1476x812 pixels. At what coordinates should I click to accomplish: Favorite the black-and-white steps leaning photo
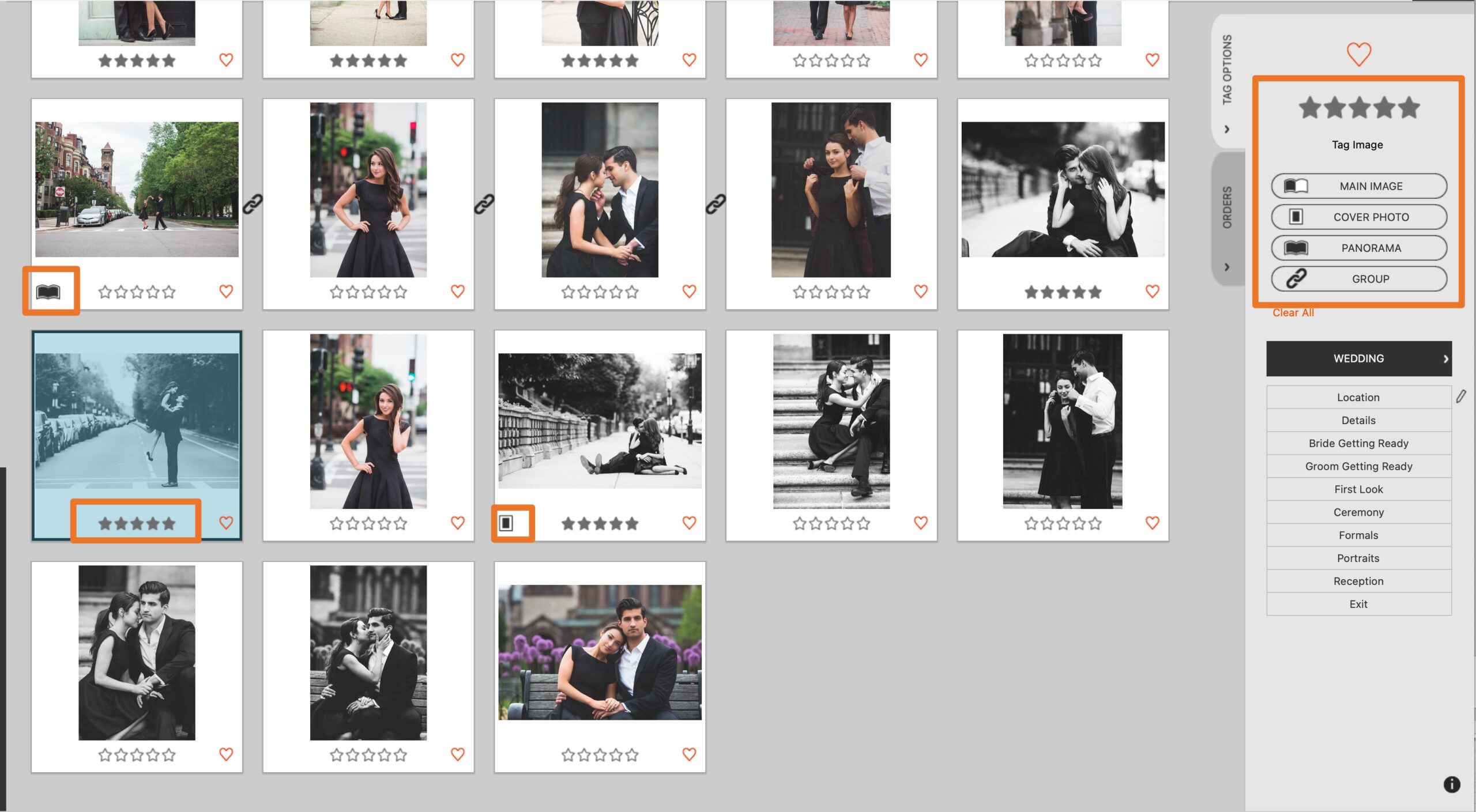point(226,754)
